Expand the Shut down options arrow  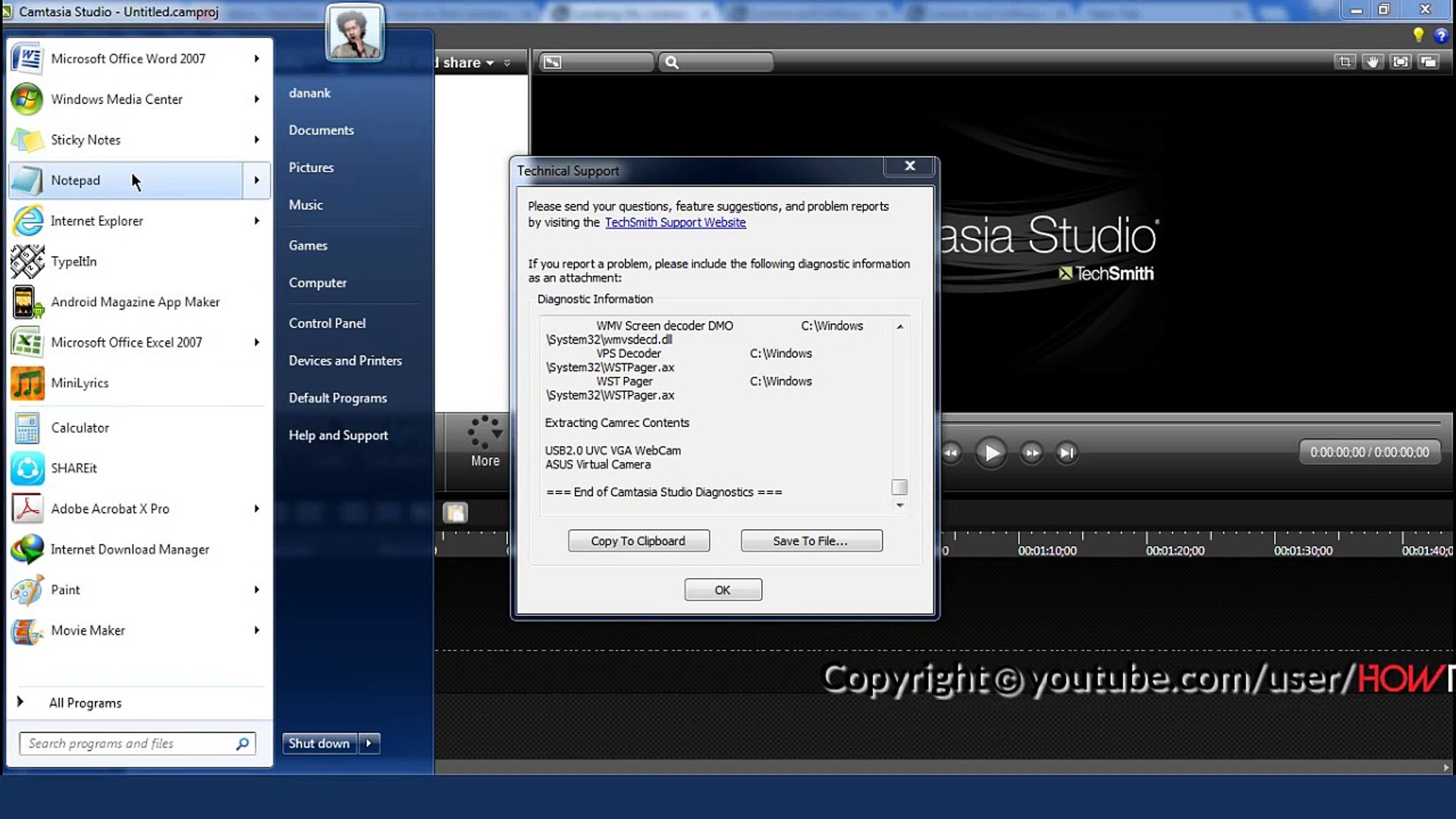[369, 743]
